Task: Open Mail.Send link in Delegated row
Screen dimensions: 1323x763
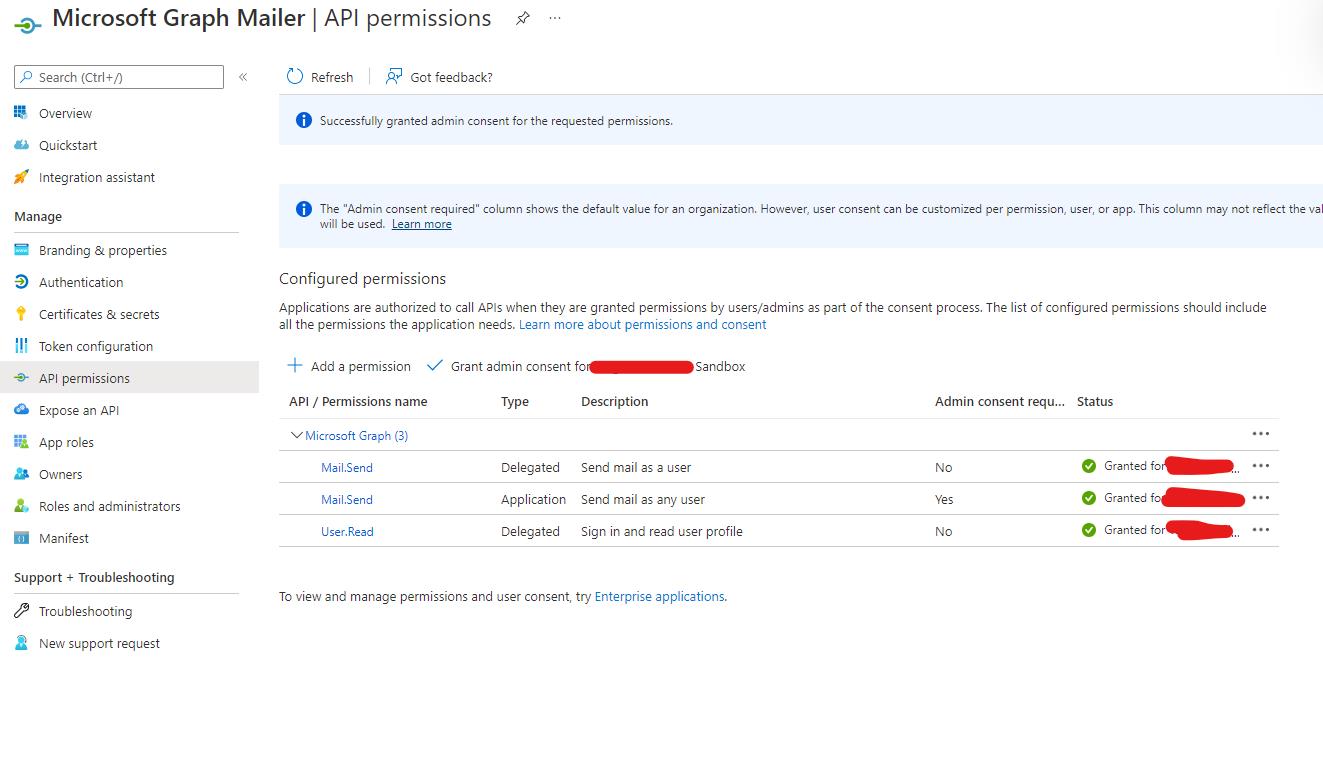Action: [347, 467]
